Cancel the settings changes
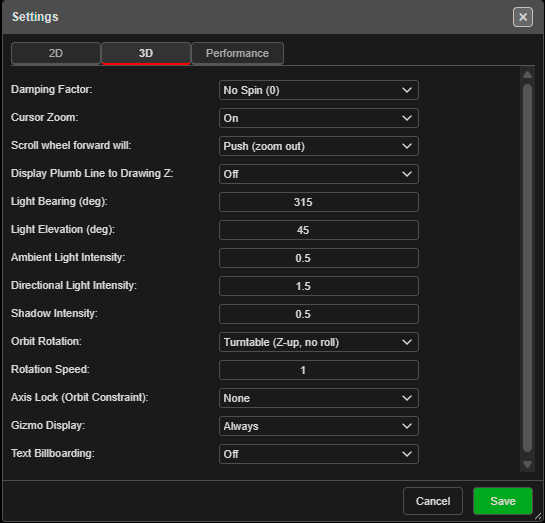Viewport: 545px width, 523px height. [x=433, y=501]
